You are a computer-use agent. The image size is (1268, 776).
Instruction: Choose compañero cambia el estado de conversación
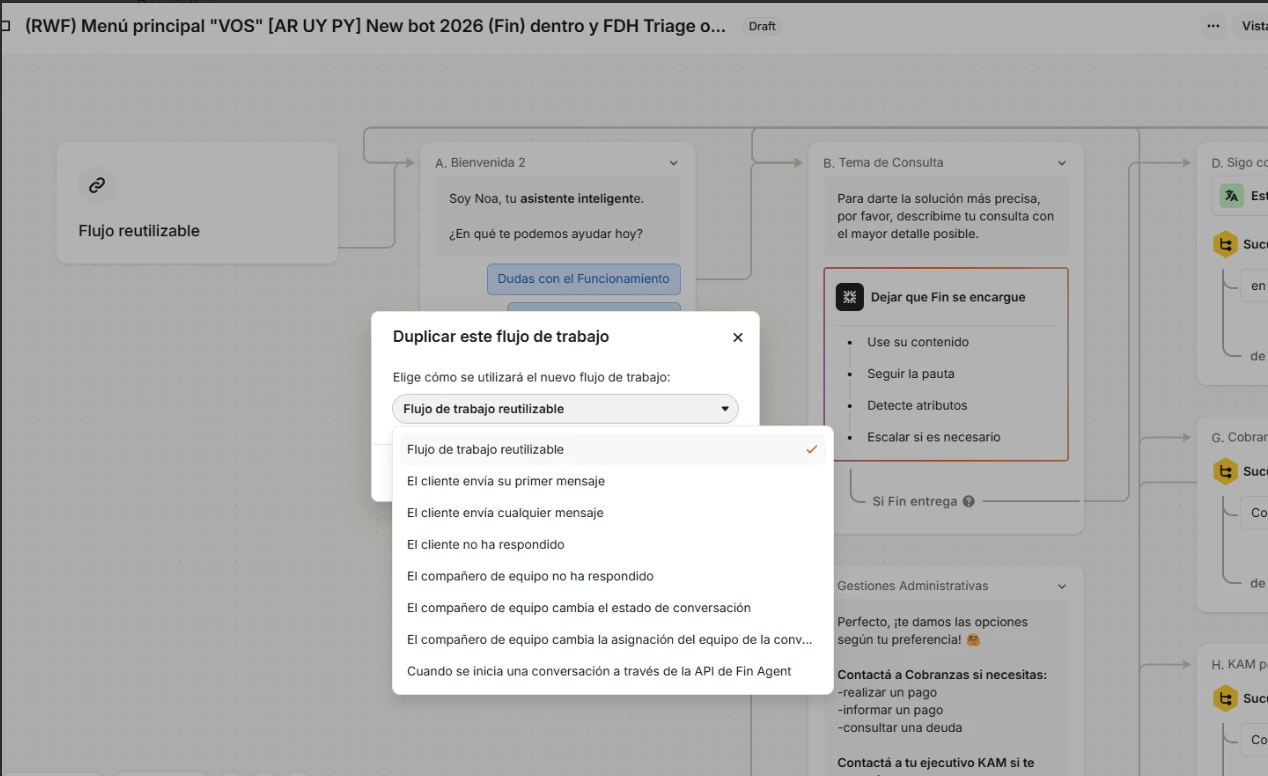pyautogui.click(x=613, y=608)
